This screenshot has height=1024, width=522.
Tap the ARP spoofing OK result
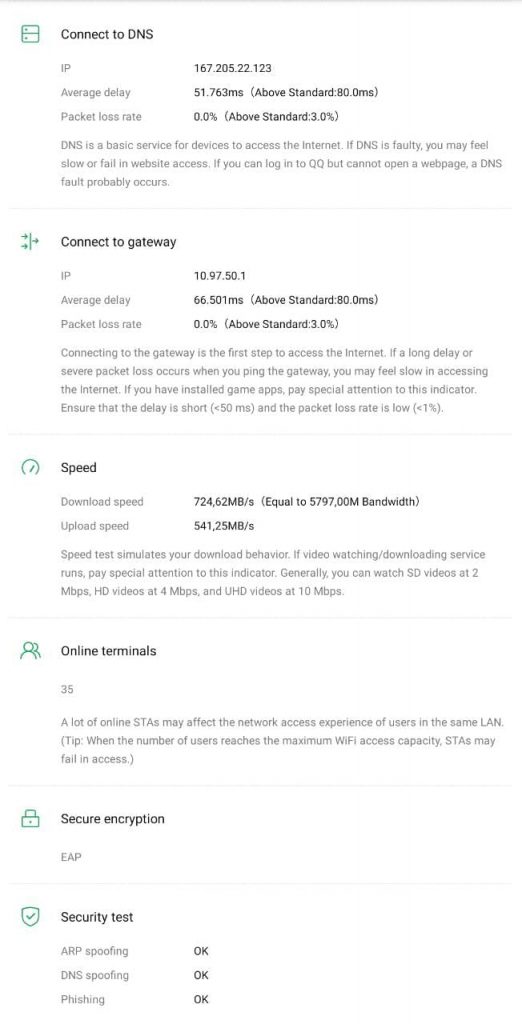[x=201, y=951]
